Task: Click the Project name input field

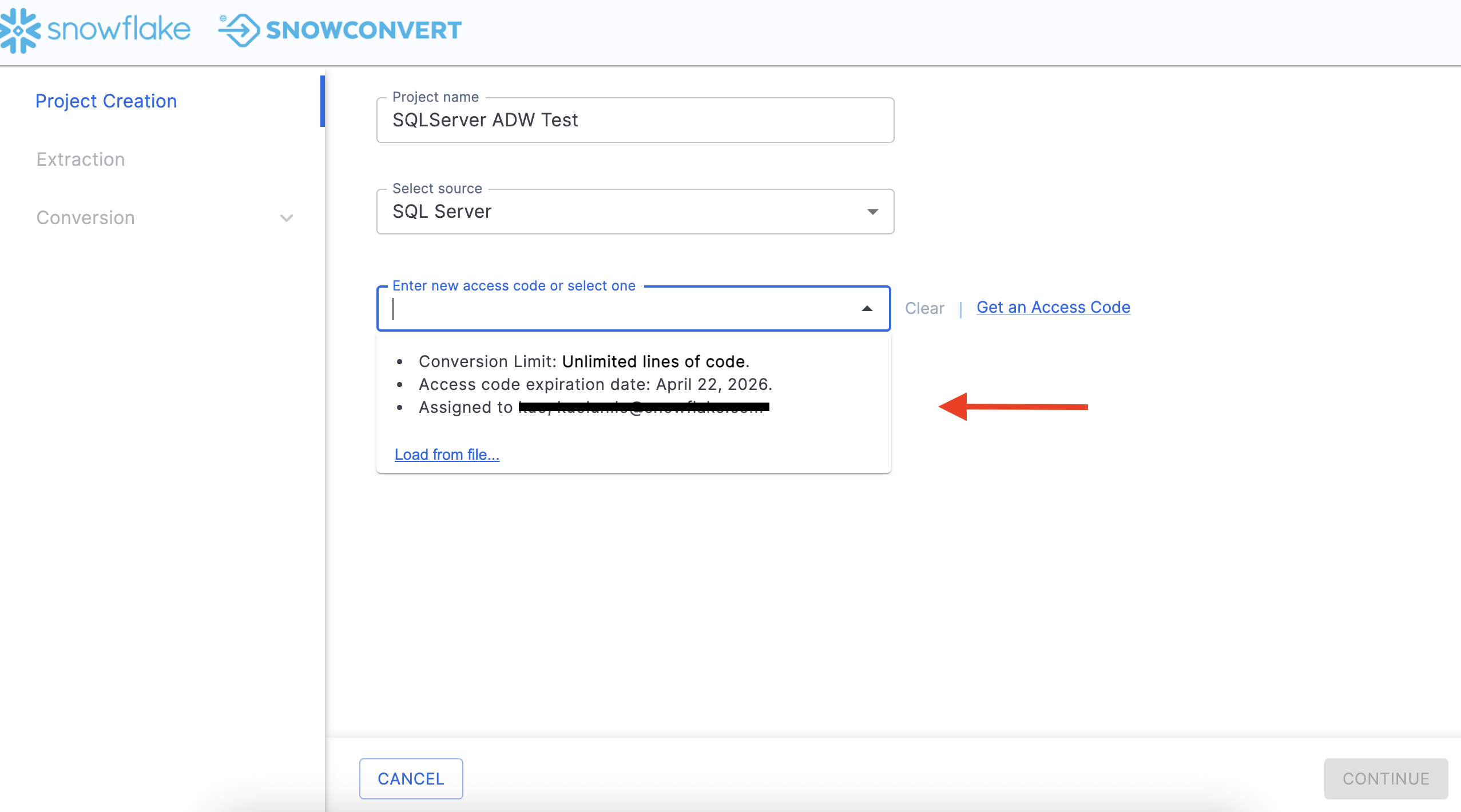Action: point(635,120)
